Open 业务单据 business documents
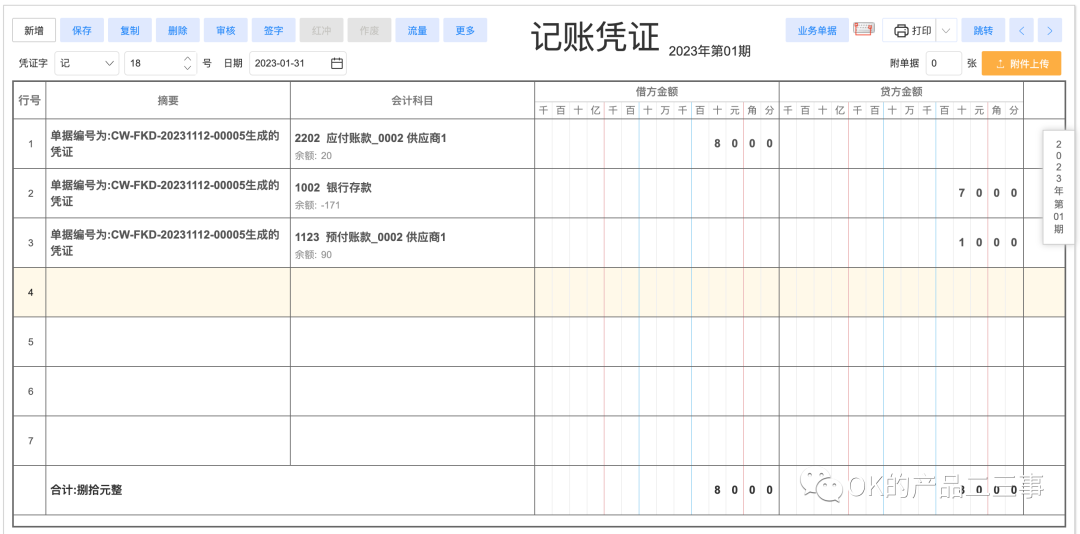The height and width of the screenshot is (534, 1080). pos(817,30)
